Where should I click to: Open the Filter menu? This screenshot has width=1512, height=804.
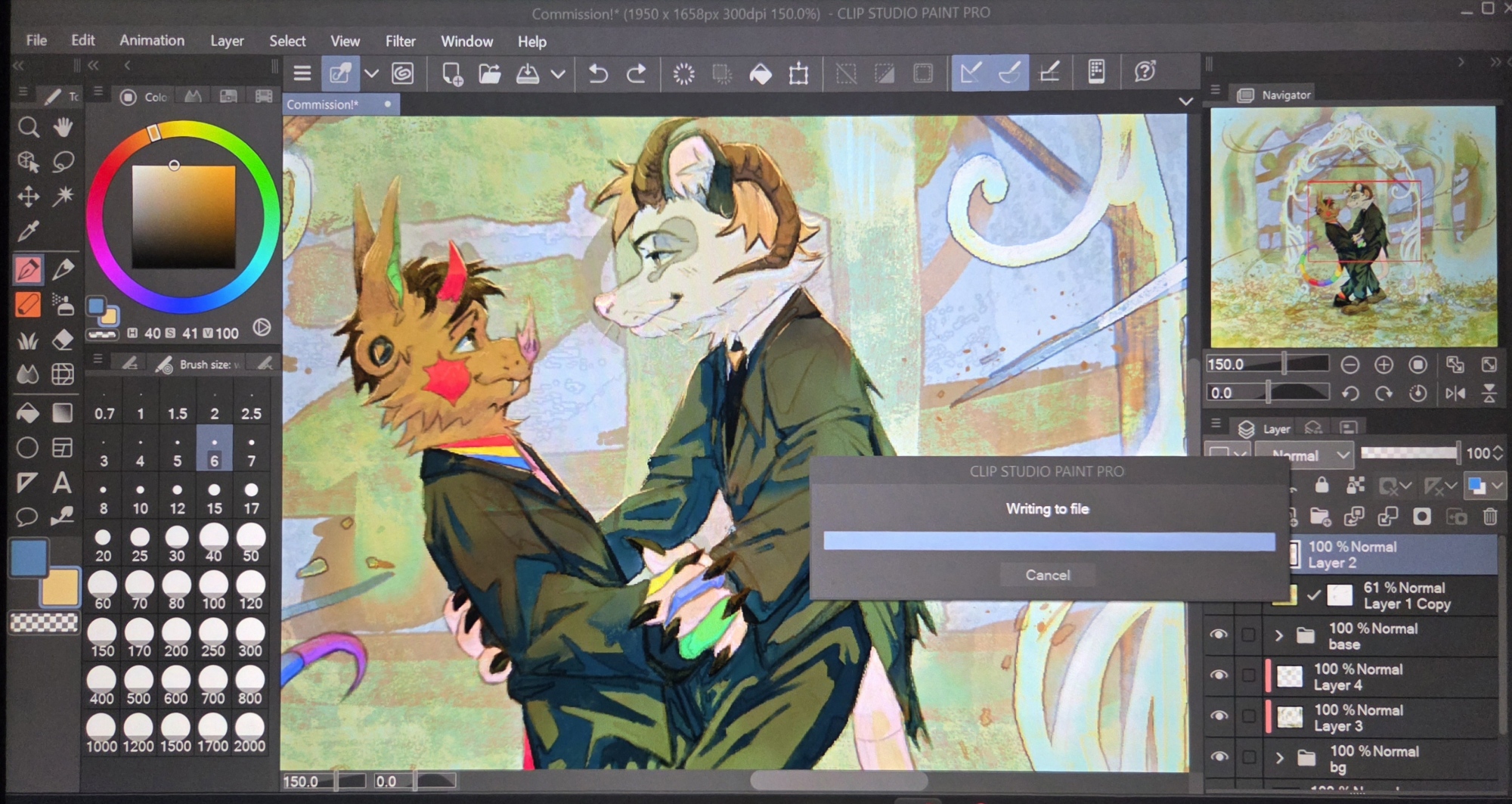pyautogui.click(x=400, y=41)
